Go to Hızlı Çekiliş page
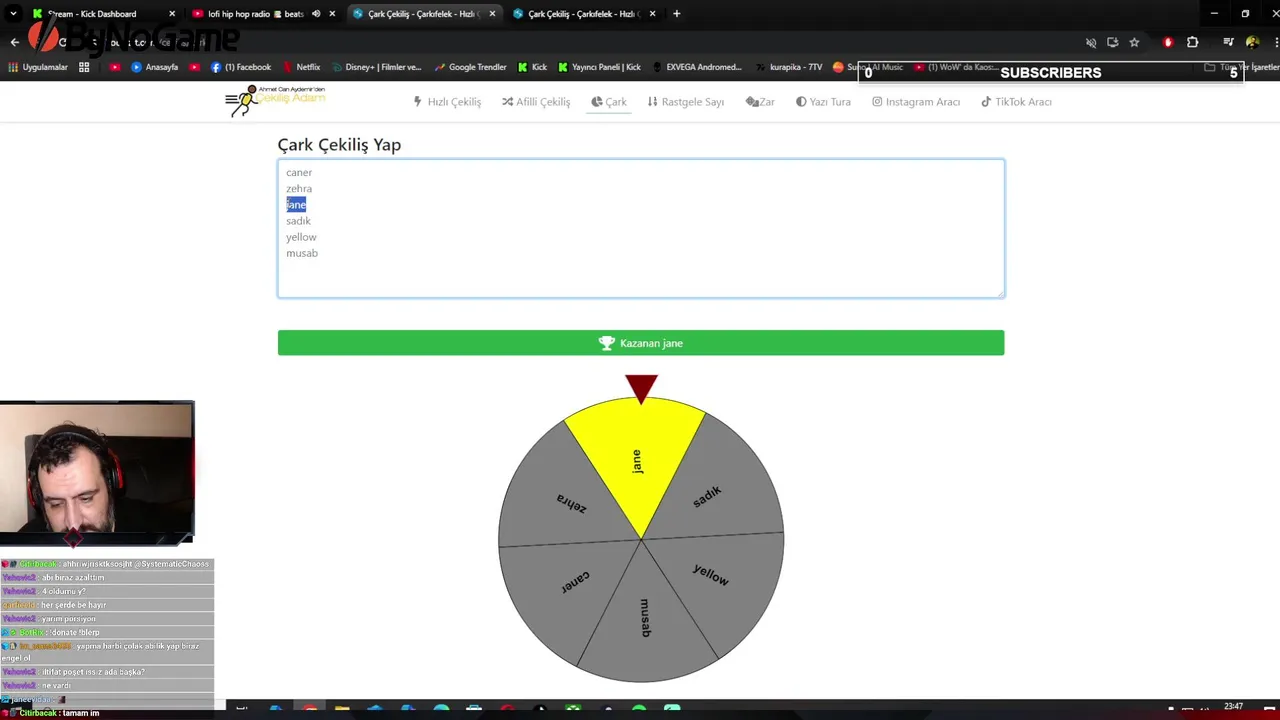Image resolution: width=1280 pixels, height=720 pixels. [x=447, y=102]
